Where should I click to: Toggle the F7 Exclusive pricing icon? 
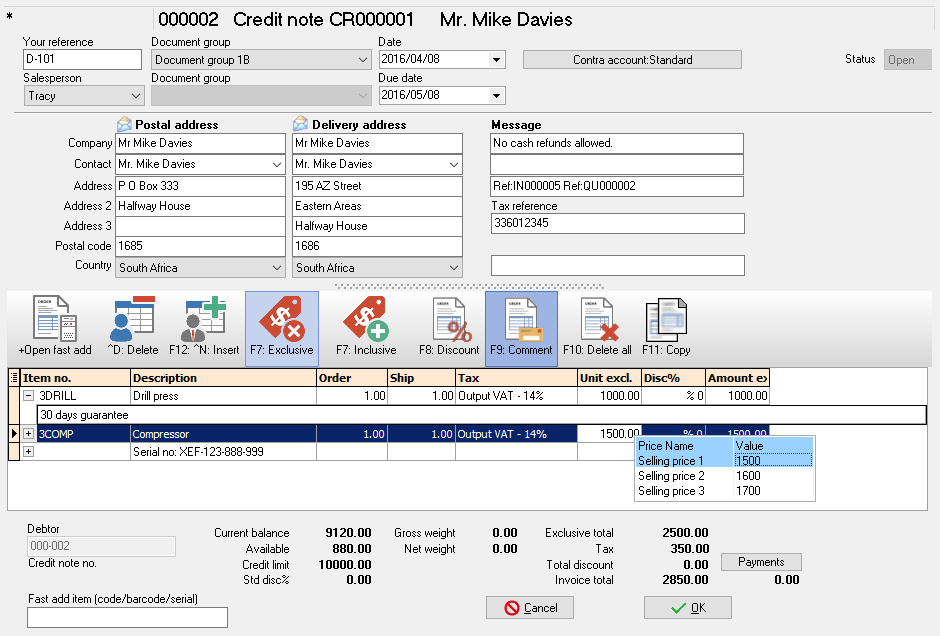[281, 327]
